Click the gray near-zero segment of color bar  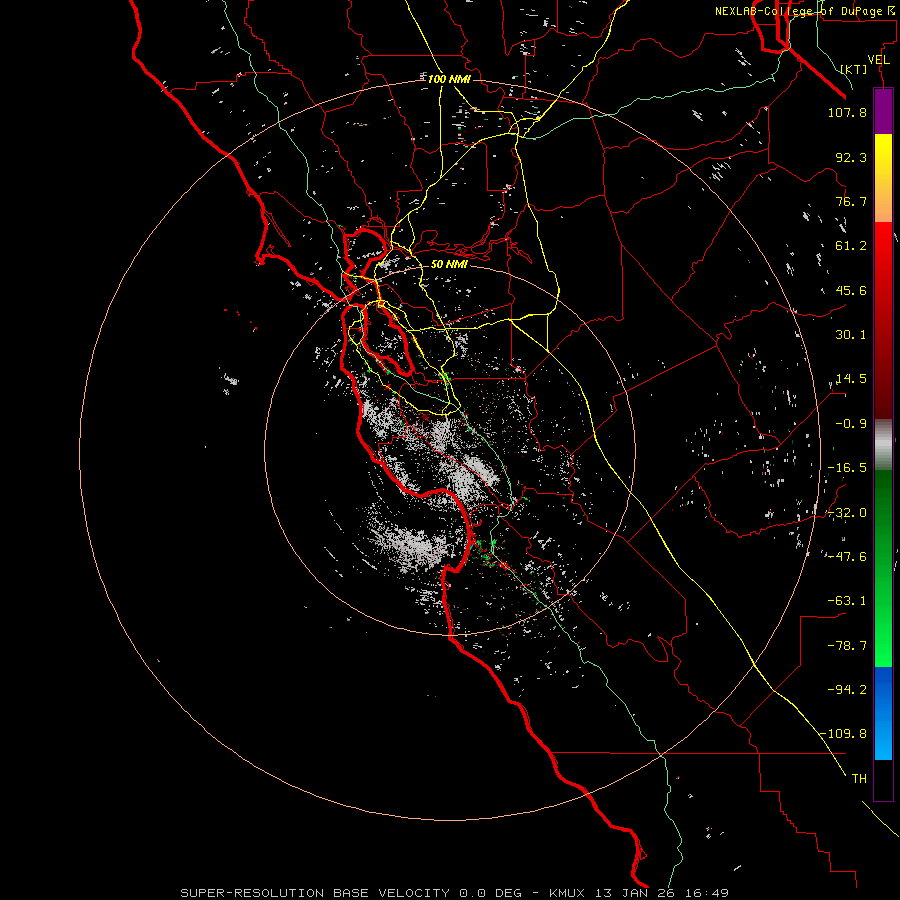coord(883,445)
